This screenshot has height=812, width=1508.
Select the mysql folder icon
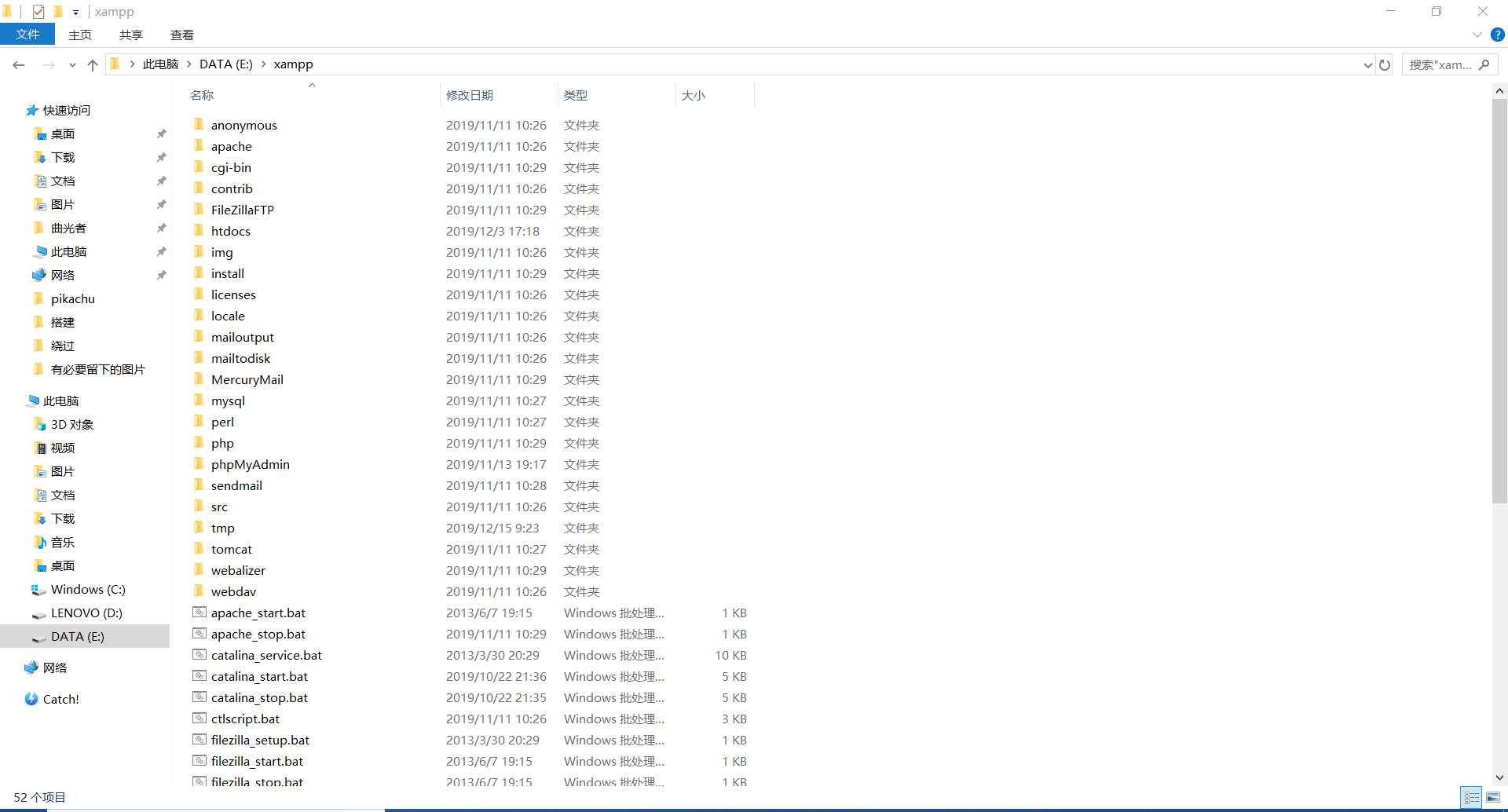pos(199,400)
